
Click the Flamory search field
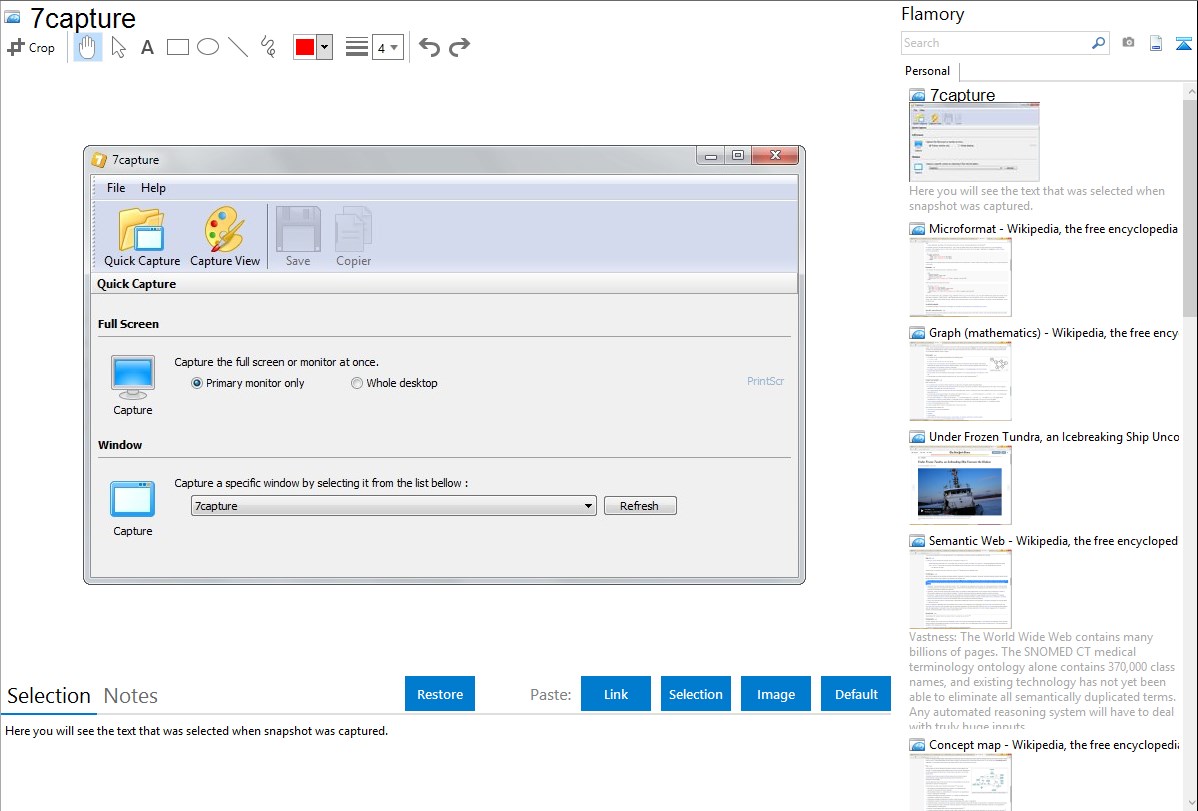(x=996, y=43)
